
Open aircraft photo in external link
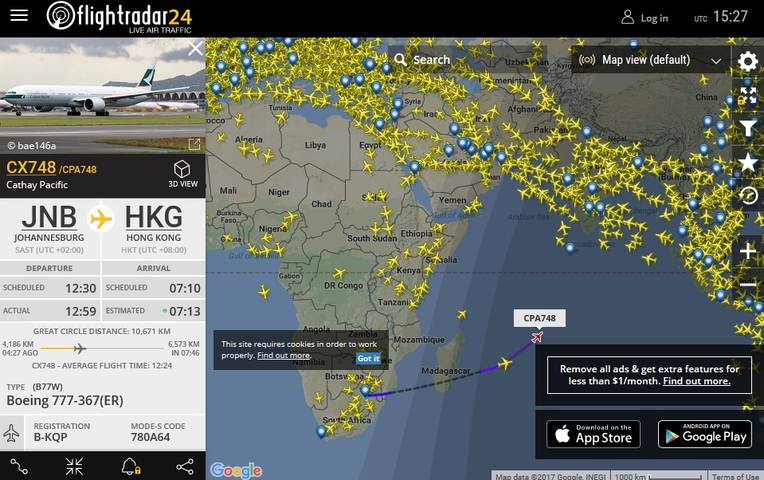(194, 144)
